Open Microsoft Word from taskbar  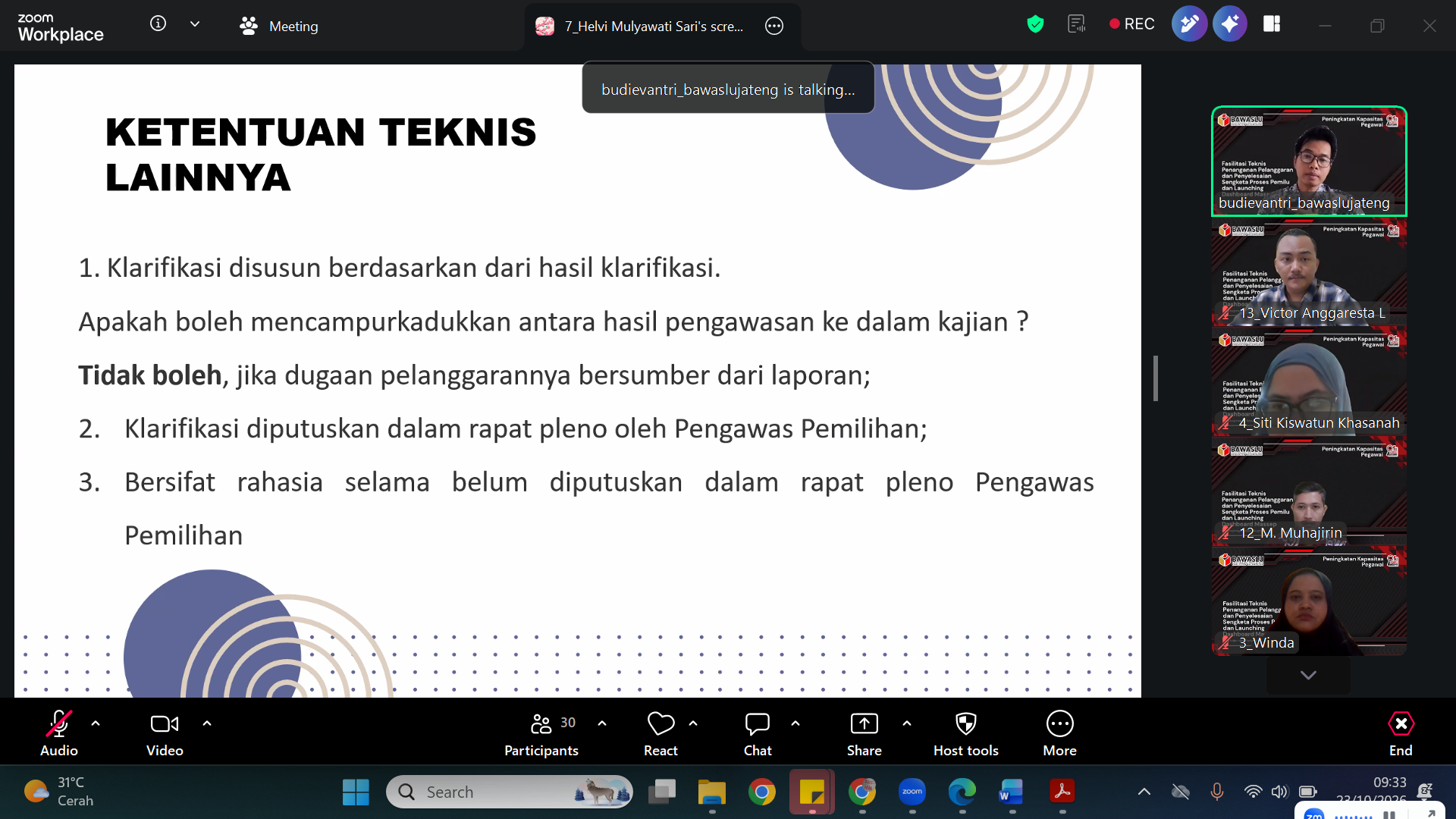click(1012, 792)
